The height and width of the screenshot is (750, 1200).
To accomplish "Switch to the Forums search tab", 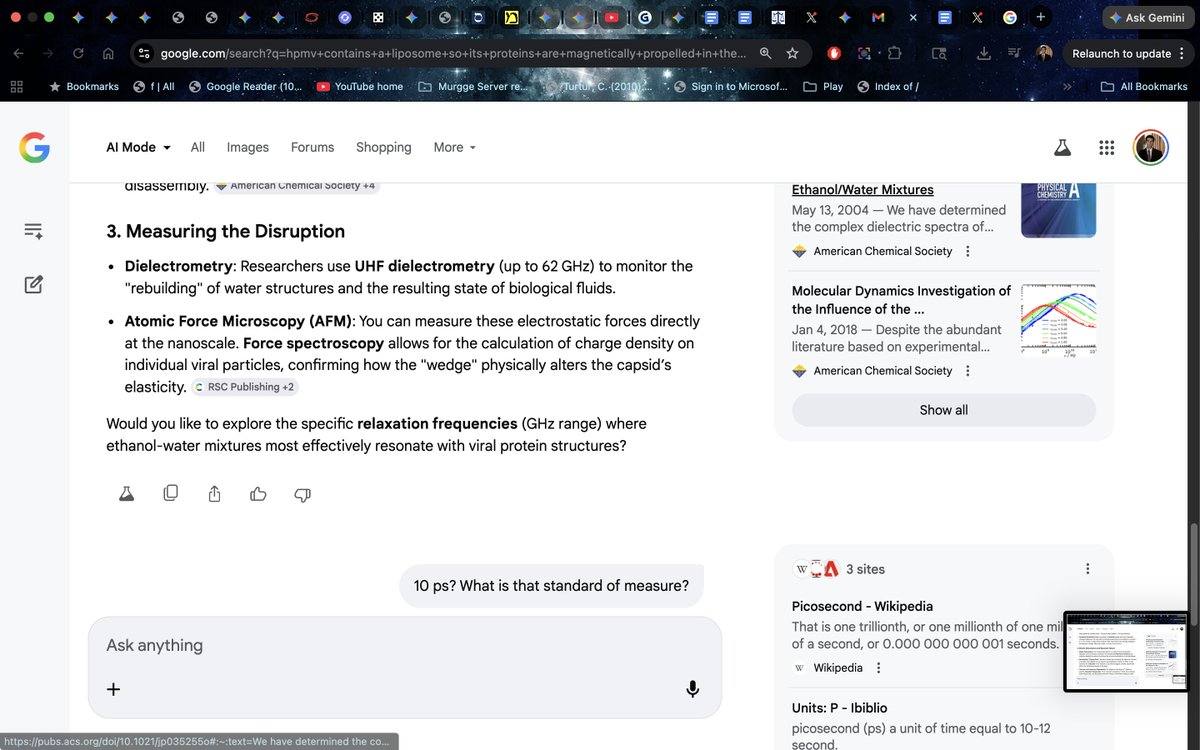I will click(x=312, y=147).
